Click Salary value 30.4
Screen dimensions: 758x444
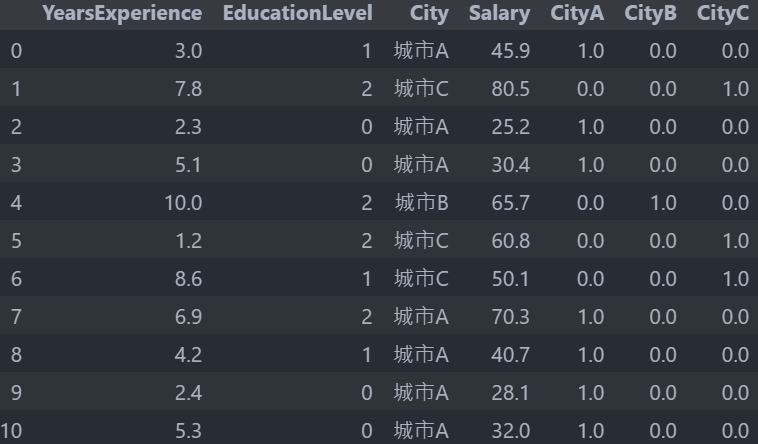511,165
